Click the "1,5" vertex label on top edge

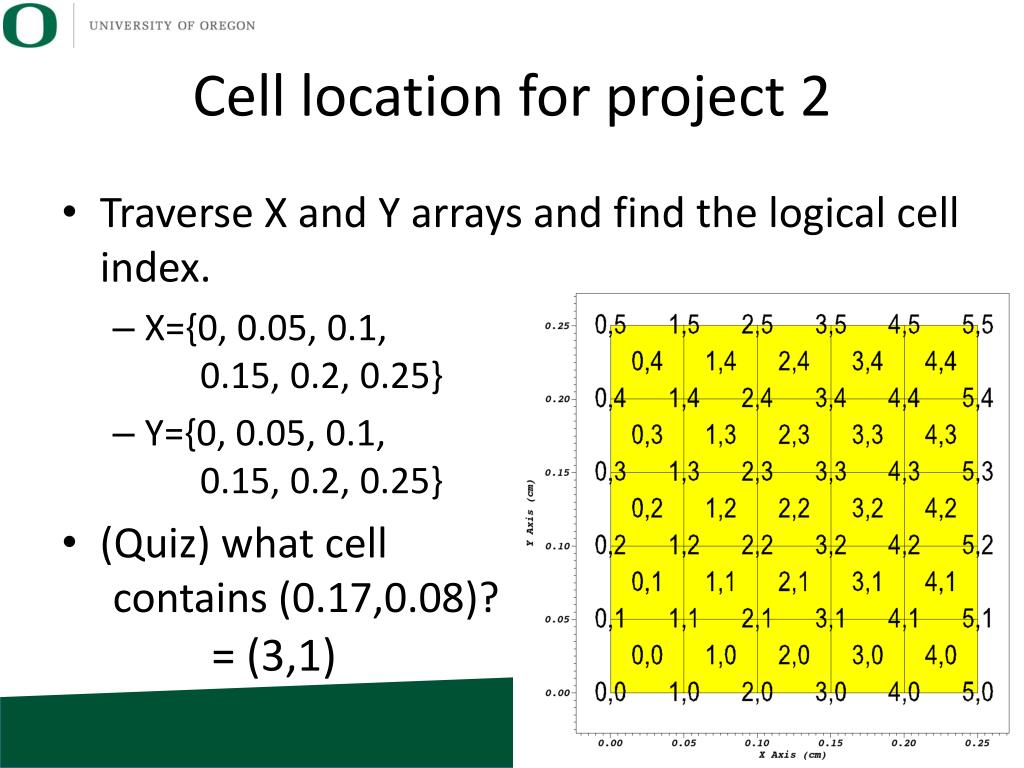(684, 325)
